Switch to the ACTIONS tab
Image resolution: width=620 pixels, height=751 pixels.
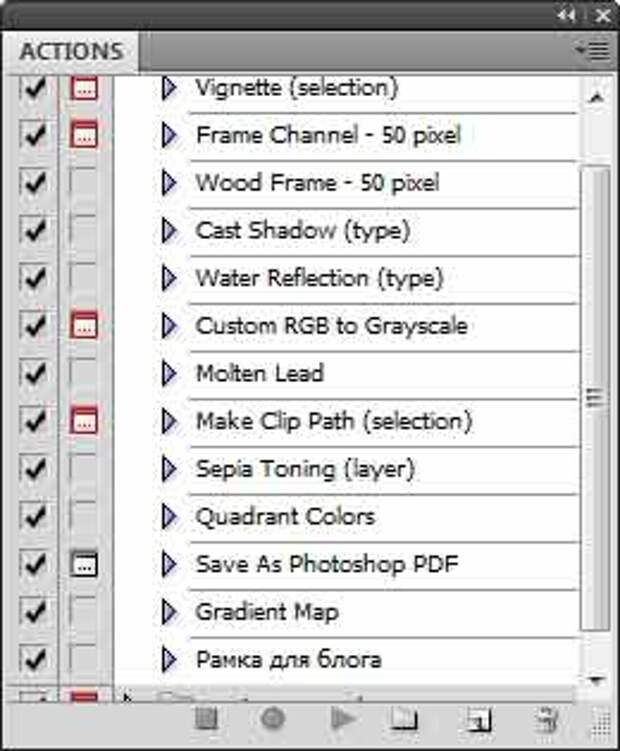(x=70, y=51)
